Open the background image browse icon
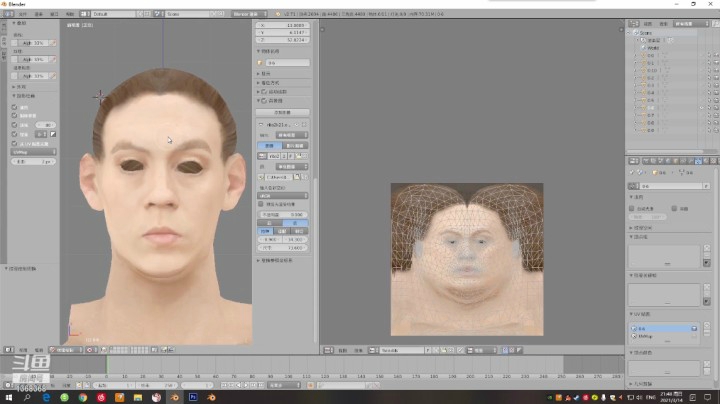The width and height of the screenshot is (720, 404). (262, 156)
